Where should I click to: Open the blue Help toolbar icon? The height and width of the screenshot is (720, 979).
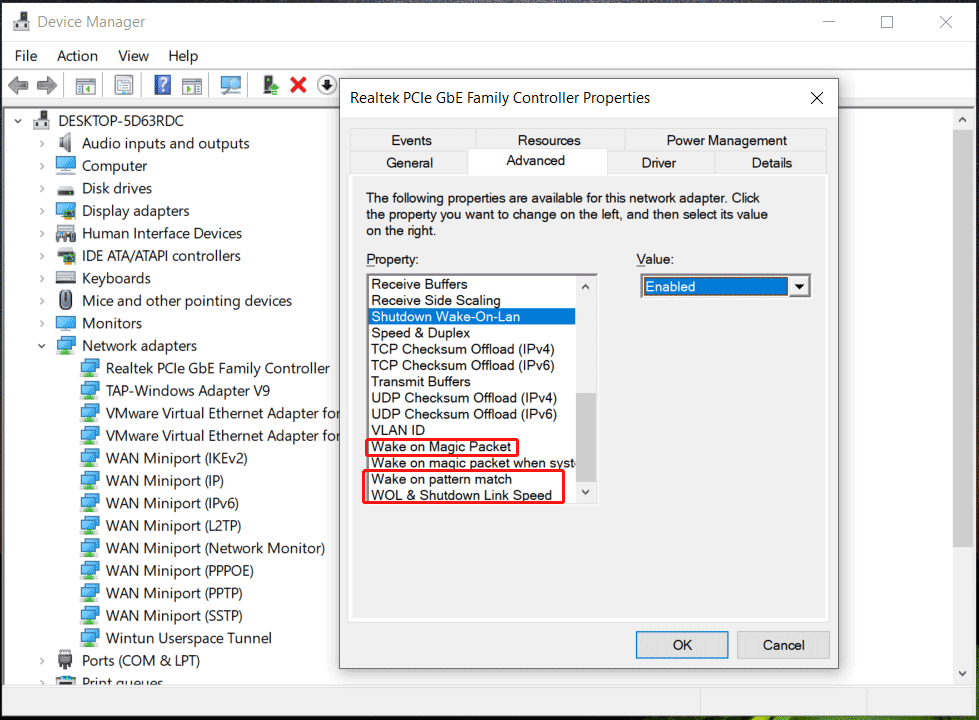click(162, 85)
